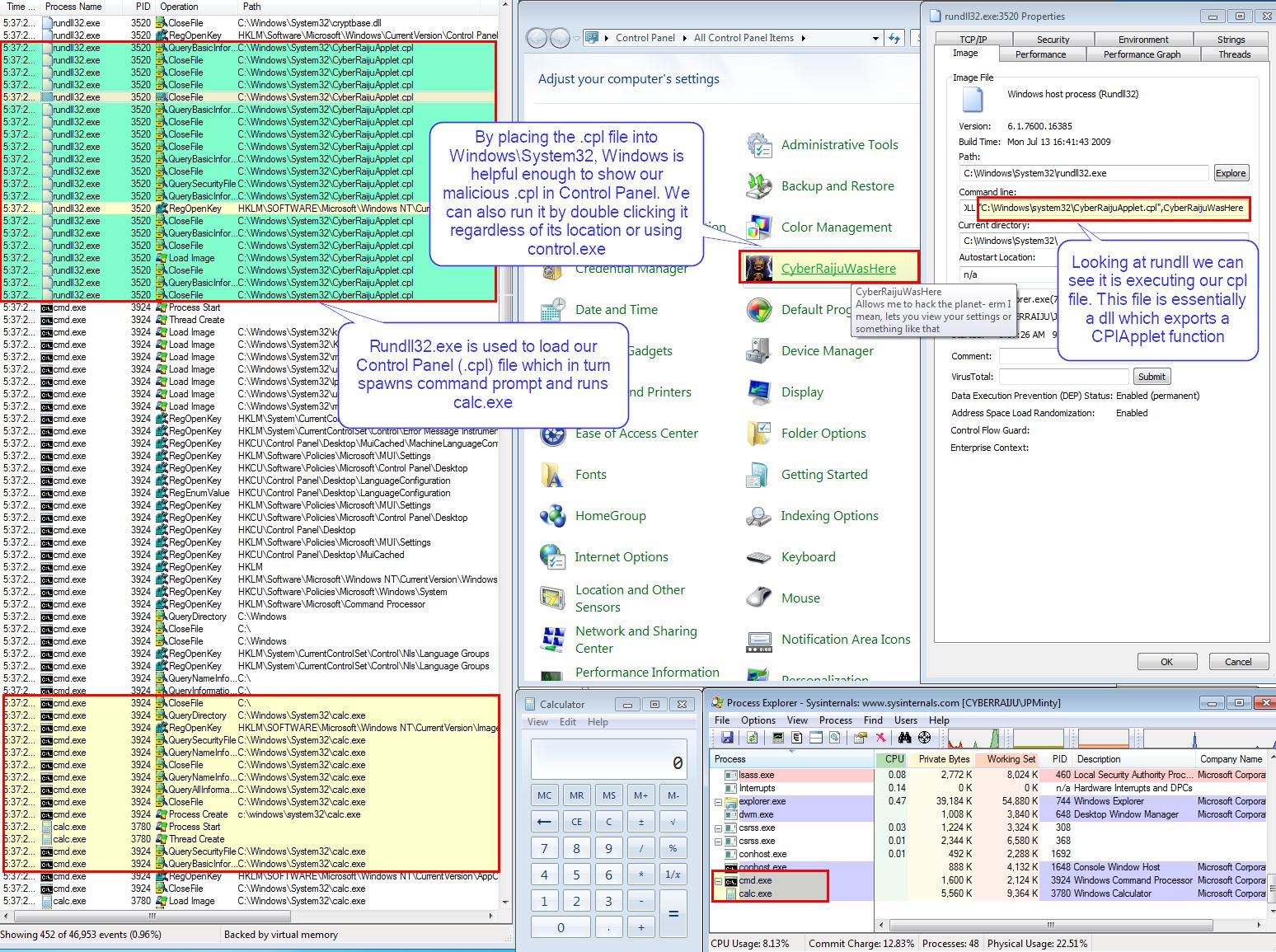Click Calculator square root button

click(x=673, y=822)
